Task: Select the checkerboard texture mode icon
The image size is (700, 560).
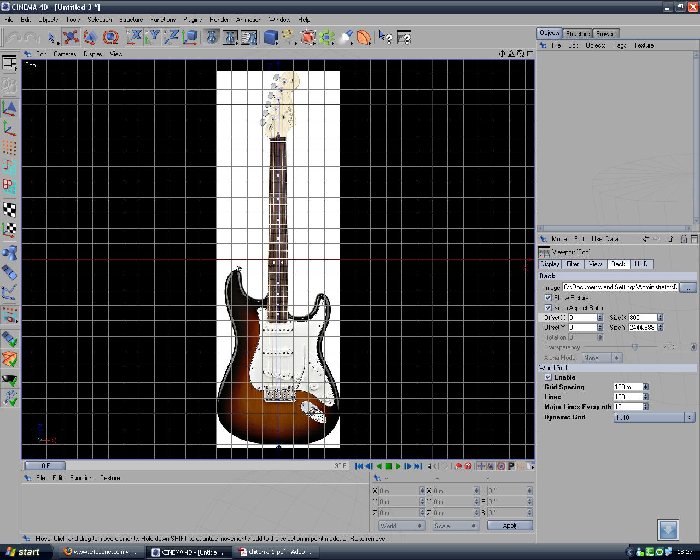Action: [9, 209]
